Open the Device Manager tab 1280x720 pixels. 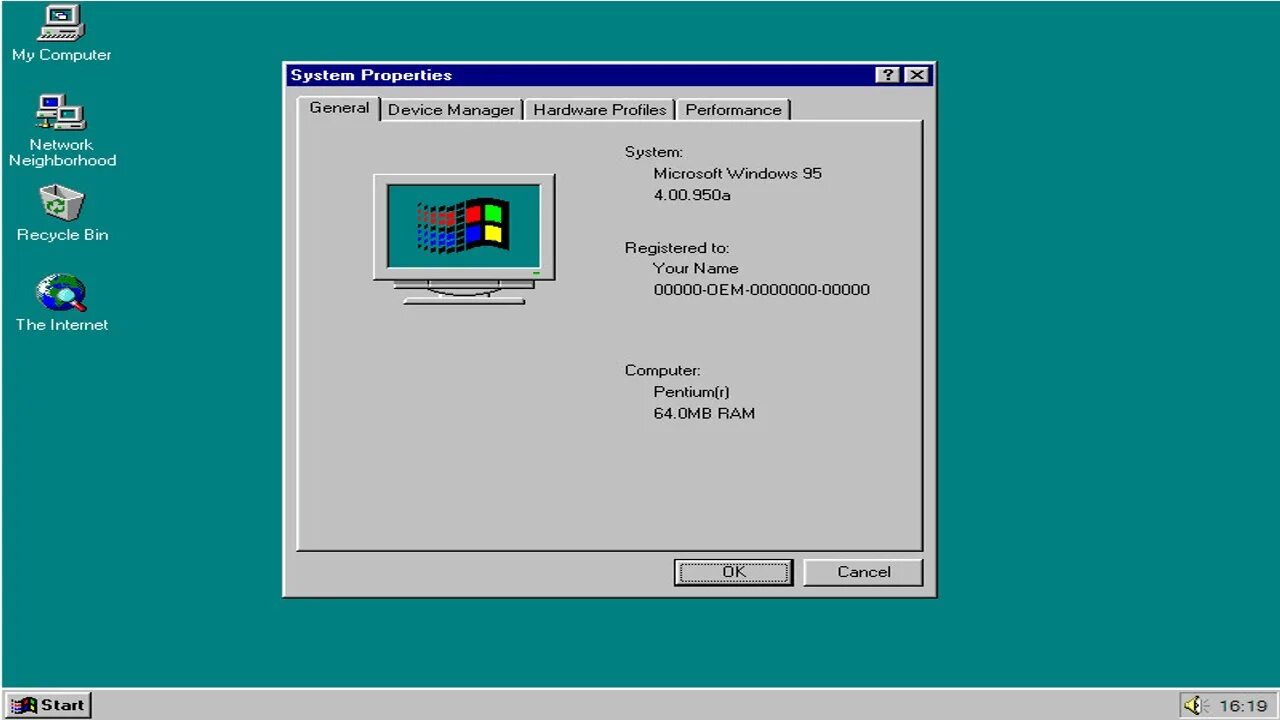(x=451, y=110)
